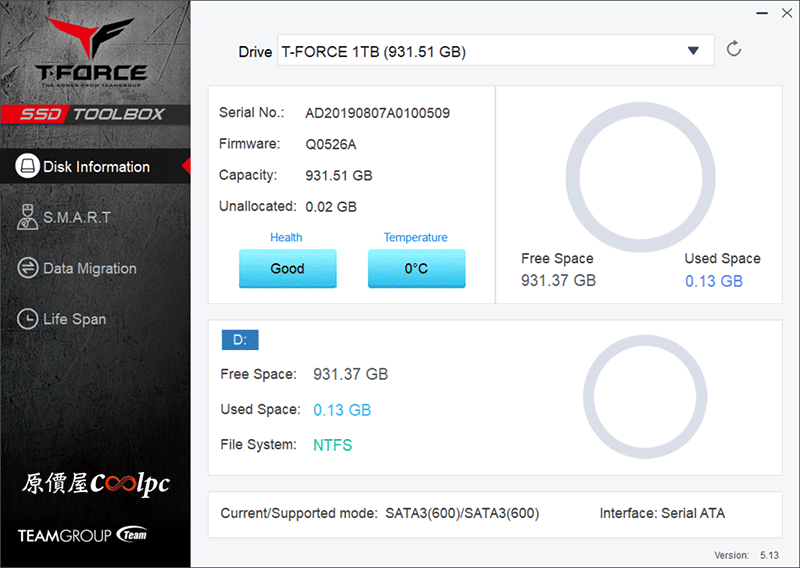Screen dimensions: 800x568
Task: Click Interface: Serial ATA text
Action: (662, 513)
